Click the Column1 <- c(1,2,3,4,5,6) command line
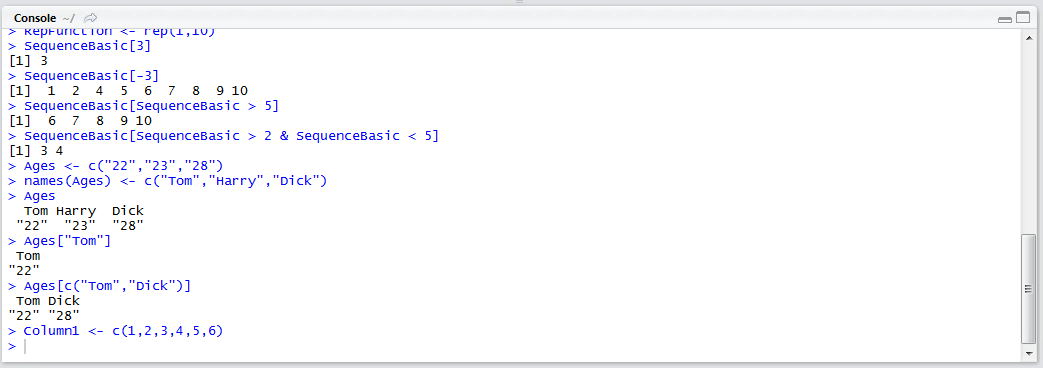Screen dimensions: 1043x368 pos(115,331)
